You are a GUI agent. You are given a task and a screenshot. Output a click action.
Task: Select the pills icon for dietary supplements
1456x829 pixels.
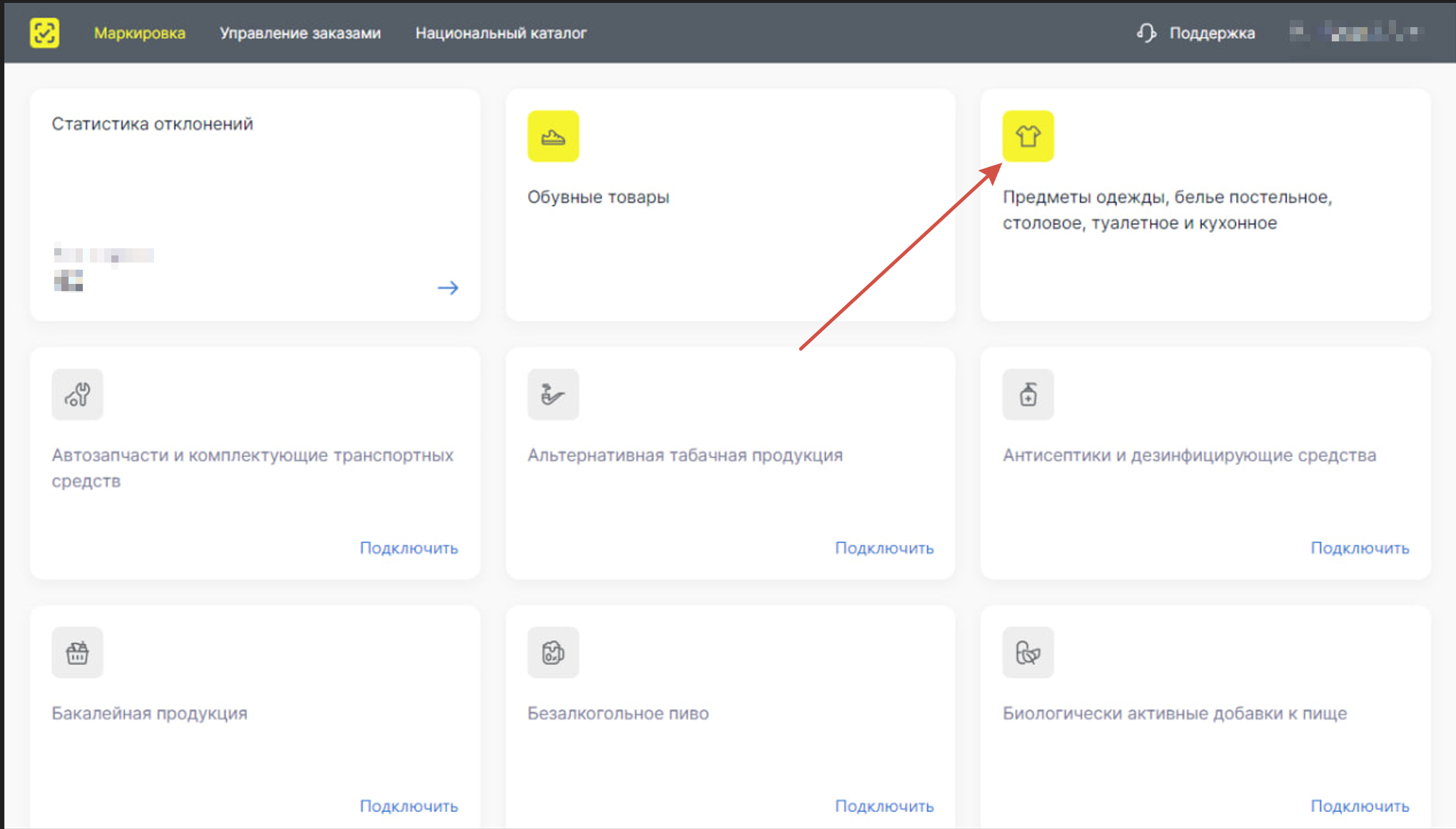tap(1028, 653)
